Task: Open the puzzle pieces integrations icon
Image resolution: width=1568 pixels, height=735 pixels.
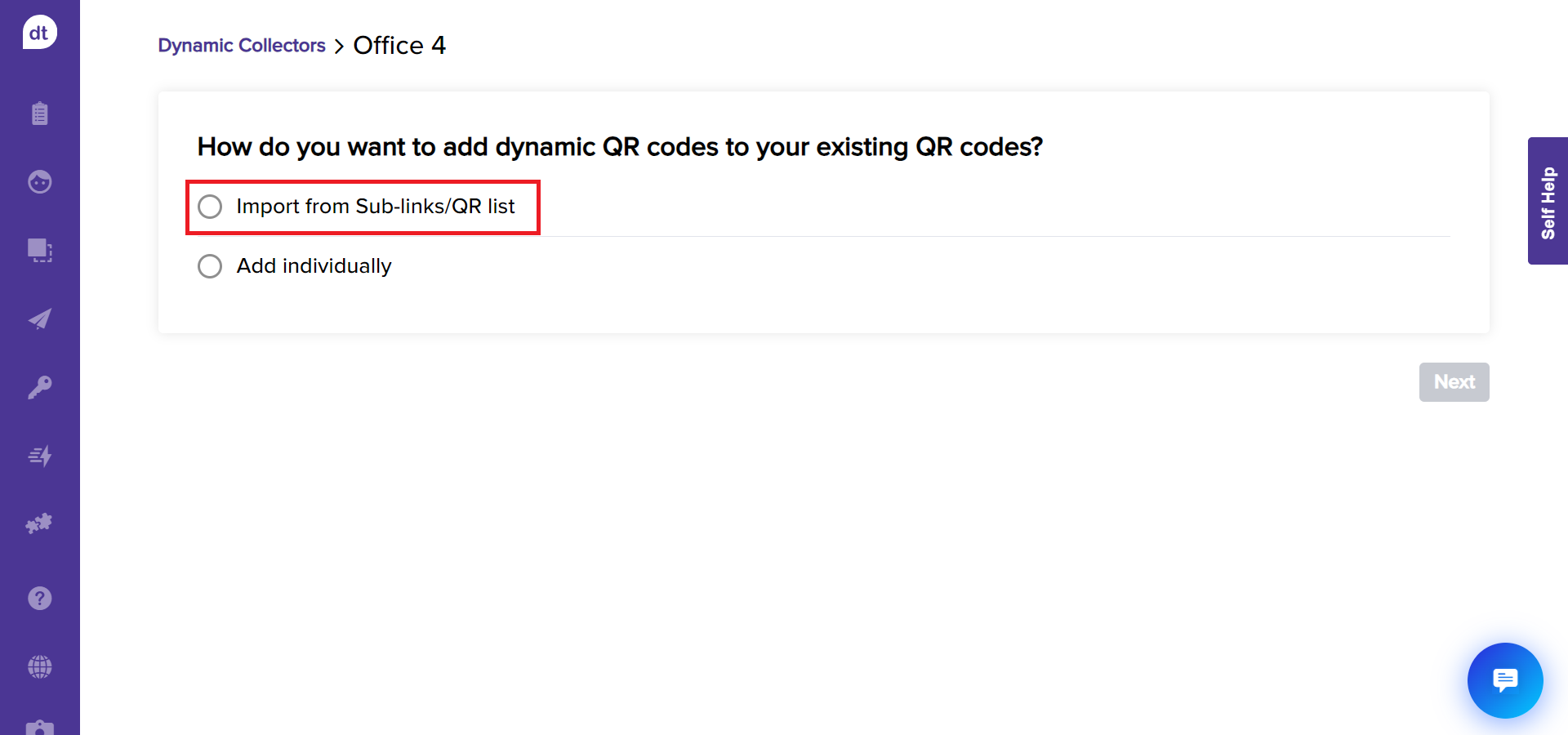Action: click(39, 523)
